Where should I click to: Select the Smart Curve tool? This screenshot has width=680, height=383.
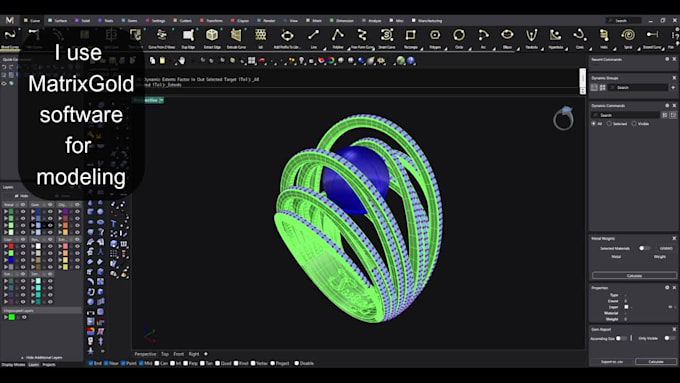[386, 38]
